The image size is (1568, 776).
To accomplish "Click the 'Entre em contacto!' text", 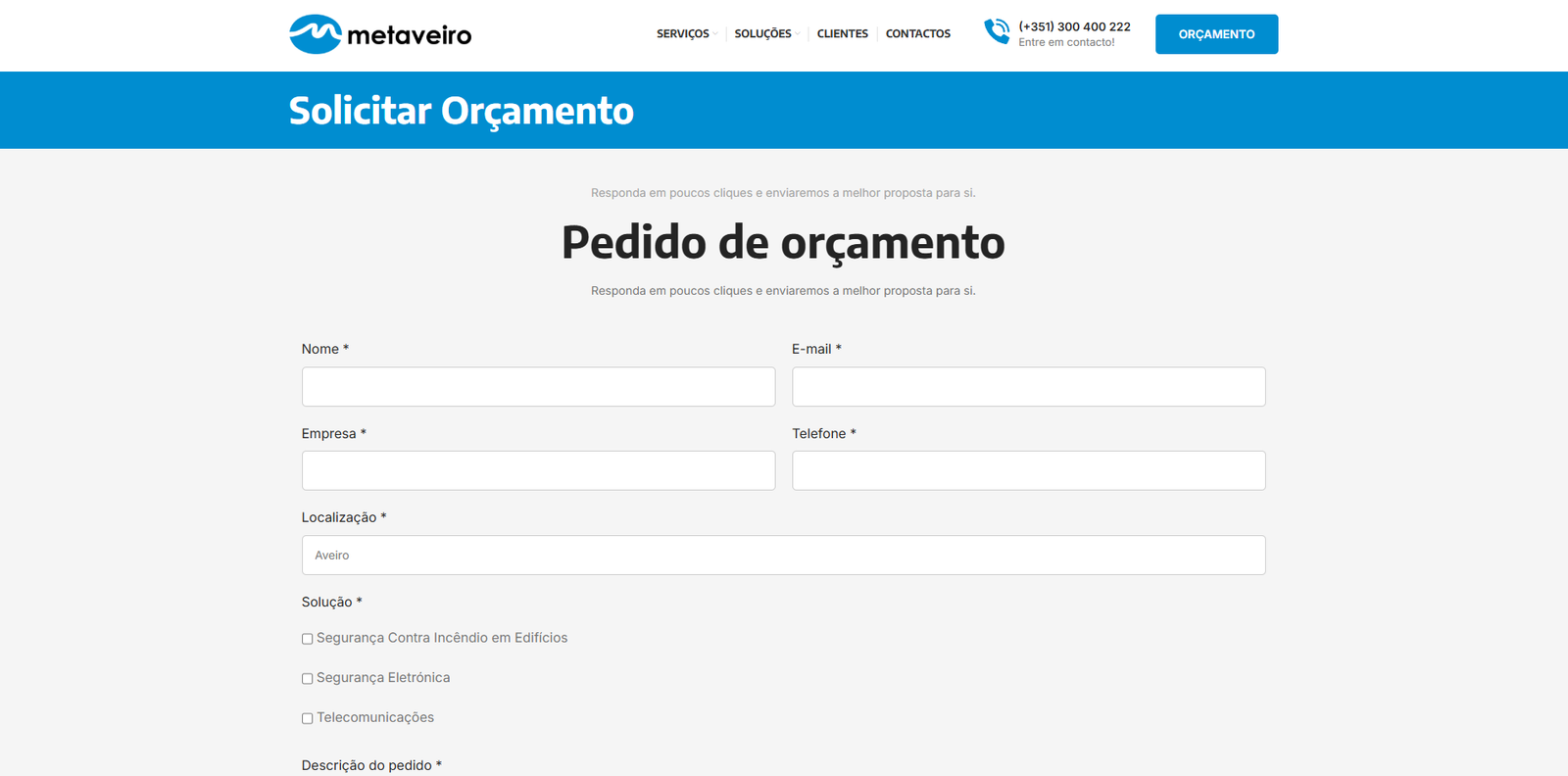I will 1066,43.
